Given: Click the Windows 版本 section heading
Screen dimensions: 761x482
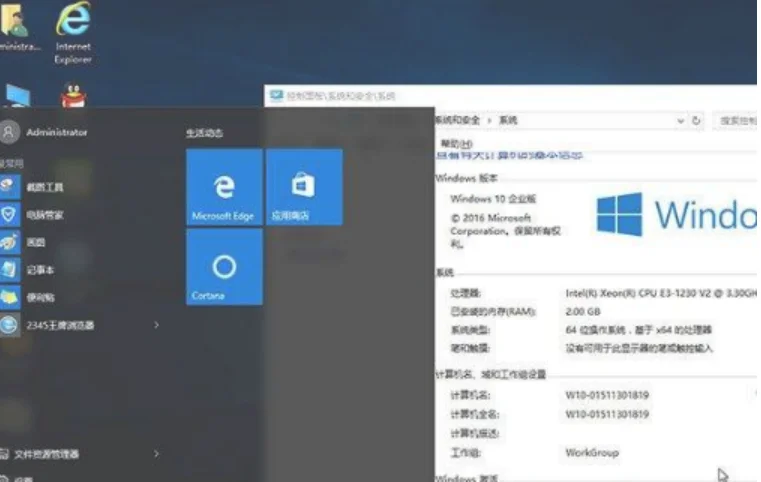Looking at the screenshot, I should pyautogui.click(x=466, y=178).
